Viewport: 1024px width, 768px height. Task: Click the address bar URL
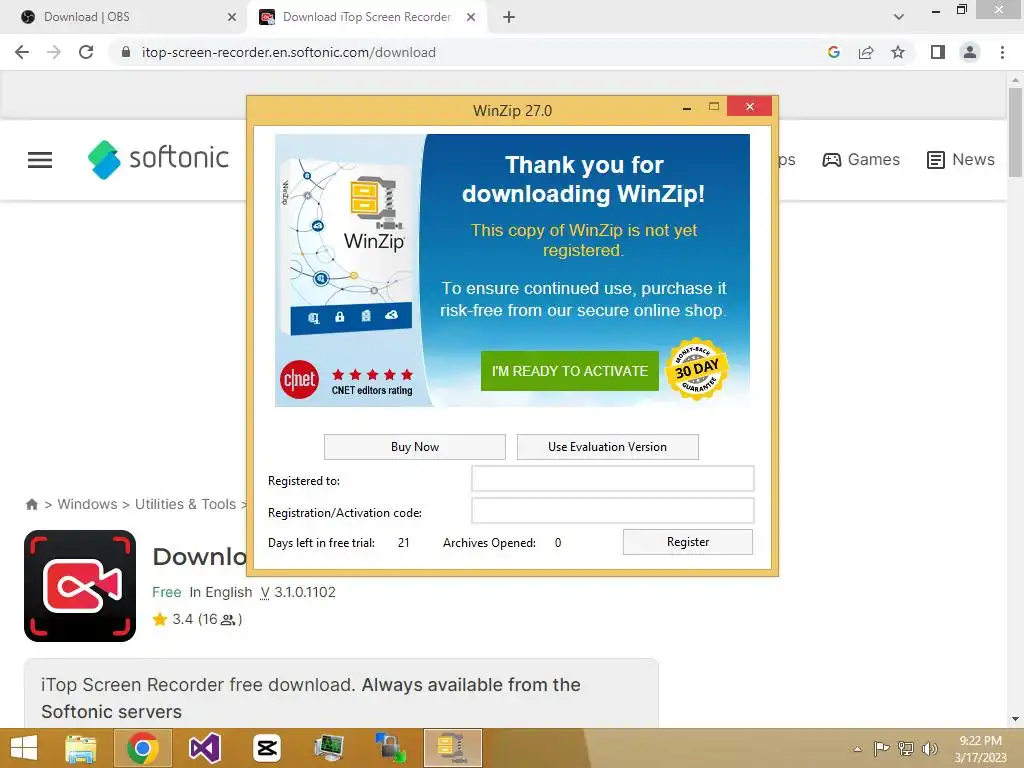click(x=289, y=52)
